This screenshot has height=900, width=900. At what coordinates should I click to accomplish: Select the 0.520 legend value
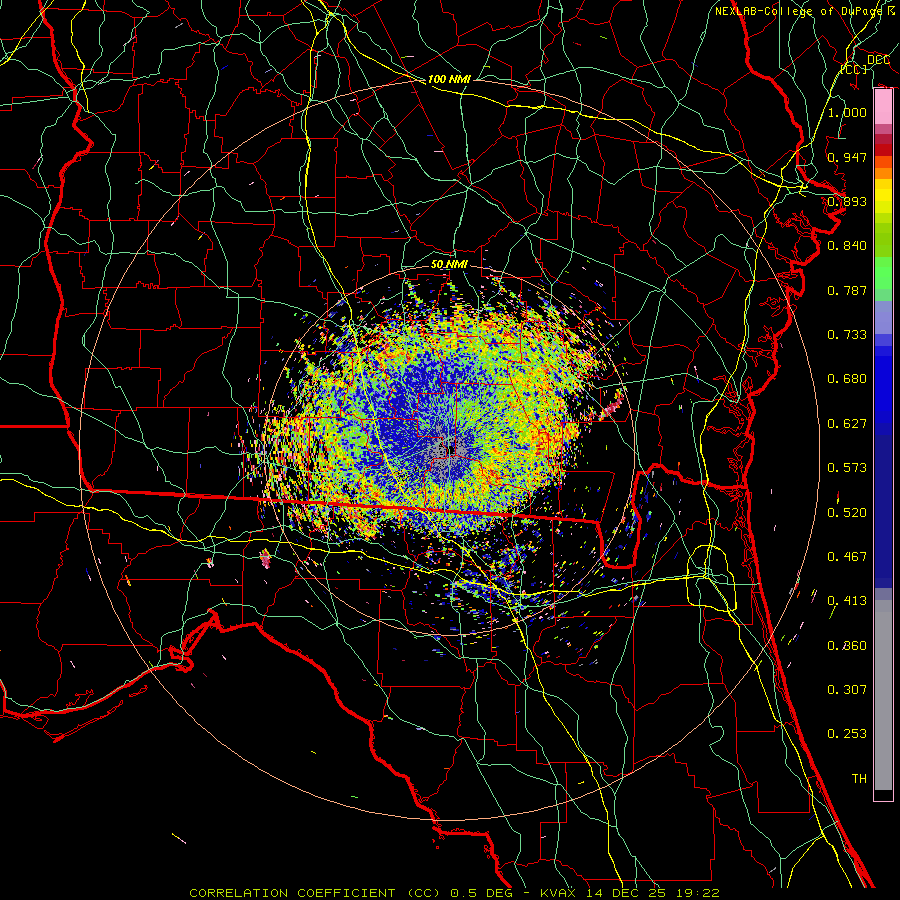pyautogui.click(x=847, y=513)
